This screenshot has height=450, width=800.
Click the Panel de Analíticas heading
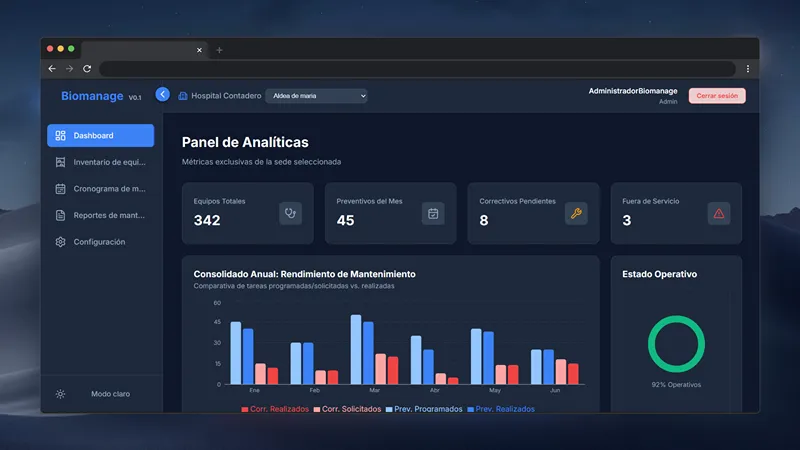(x=245, y=142)
